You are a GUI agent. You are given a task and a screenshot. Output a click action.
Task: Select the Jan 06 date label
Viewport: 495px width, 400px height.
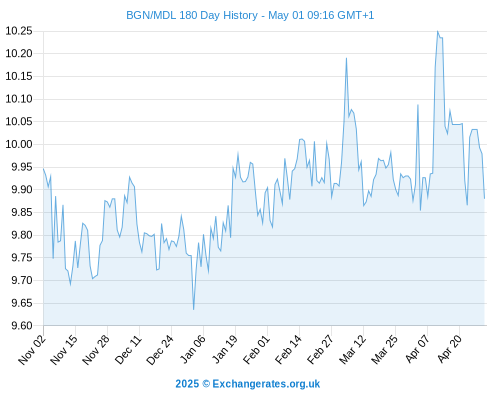point(192,350)
